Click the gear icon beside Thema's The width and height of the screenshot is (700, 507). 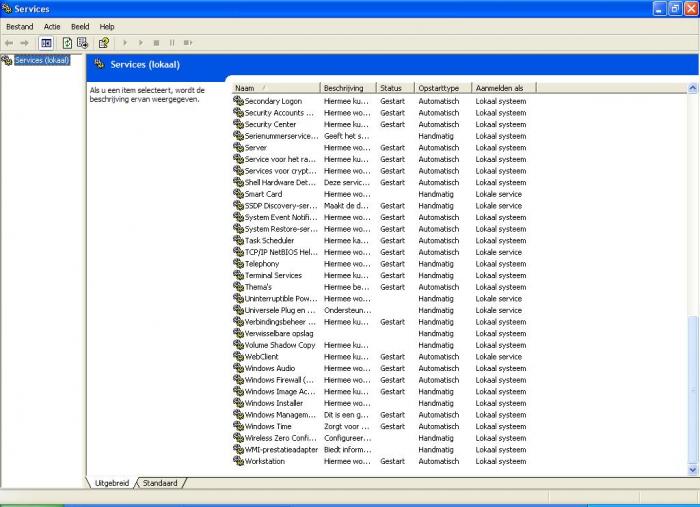coord(238,287)
